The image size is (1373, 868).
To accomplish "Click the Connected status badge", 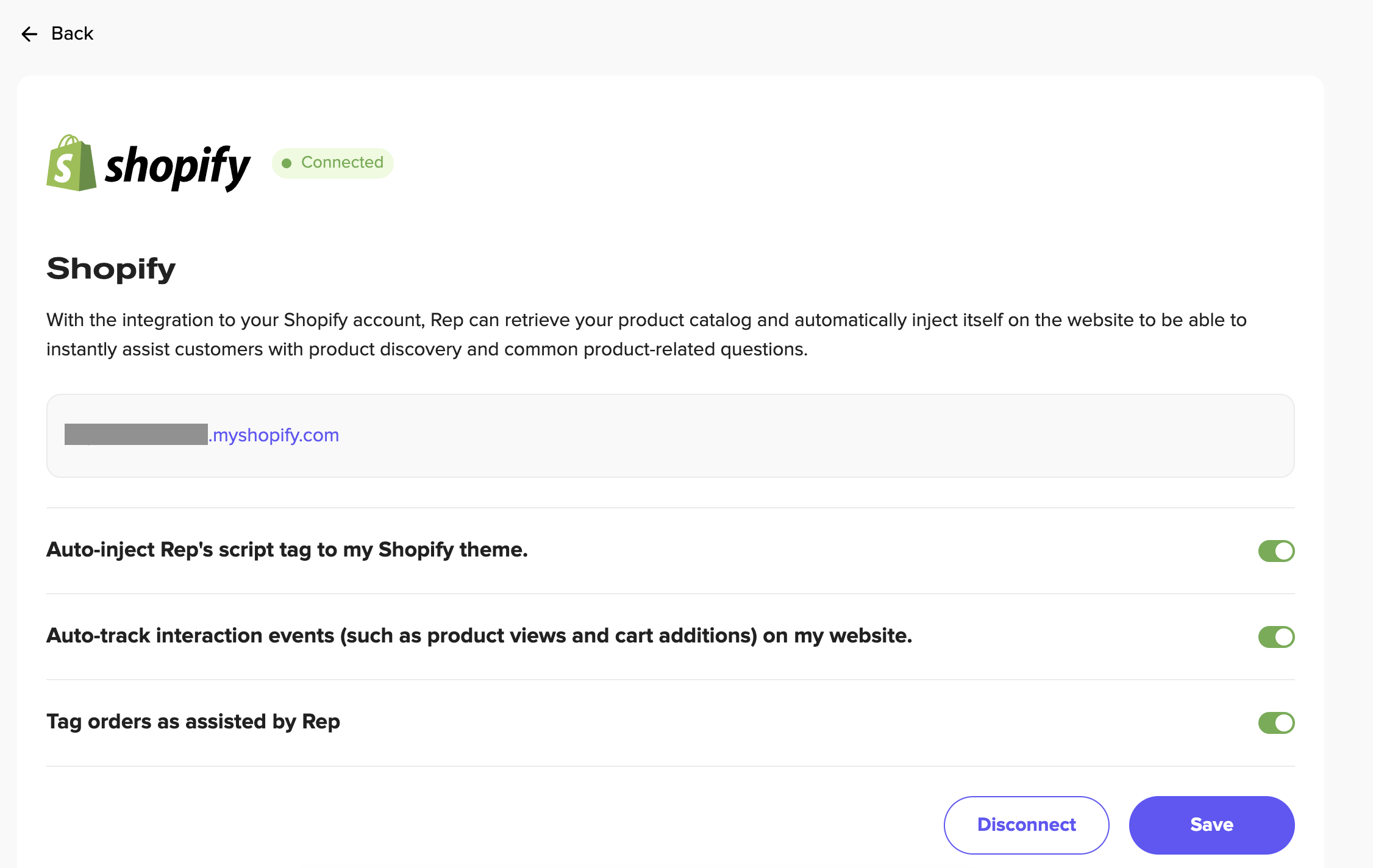I will coord(333,163).
